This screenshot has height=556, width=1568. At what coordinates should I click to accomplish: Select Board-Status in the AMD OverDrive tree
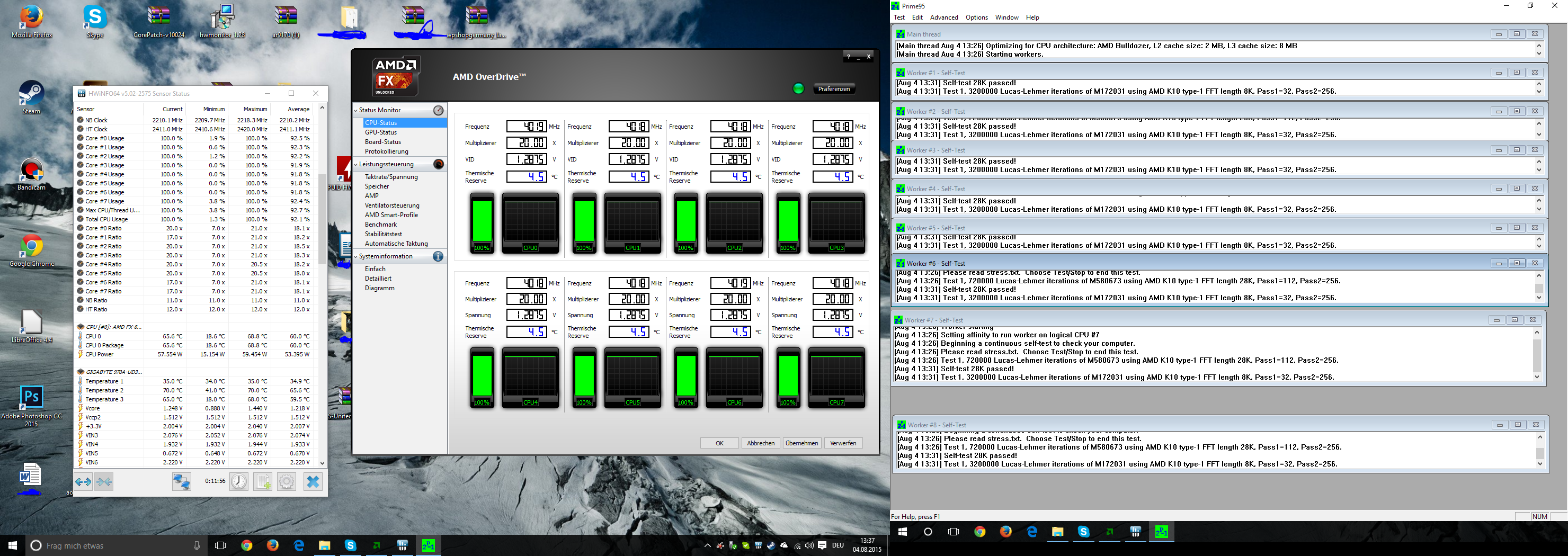pos(383,142)
